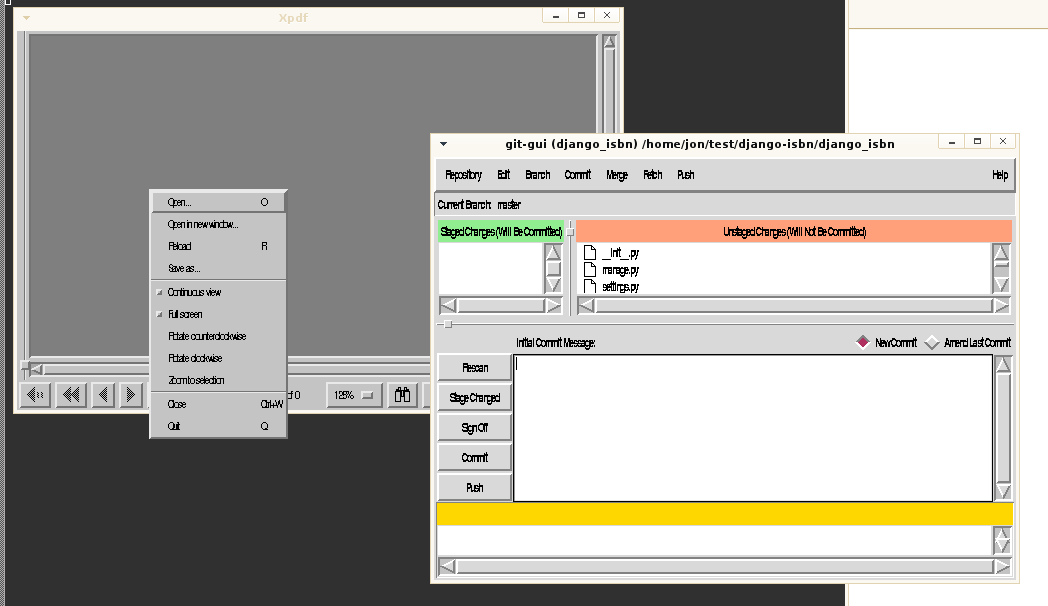The image size is (1048, 606).
Task: Click the binoculars find icon in Xpdf
Action: tap(403, 396)
